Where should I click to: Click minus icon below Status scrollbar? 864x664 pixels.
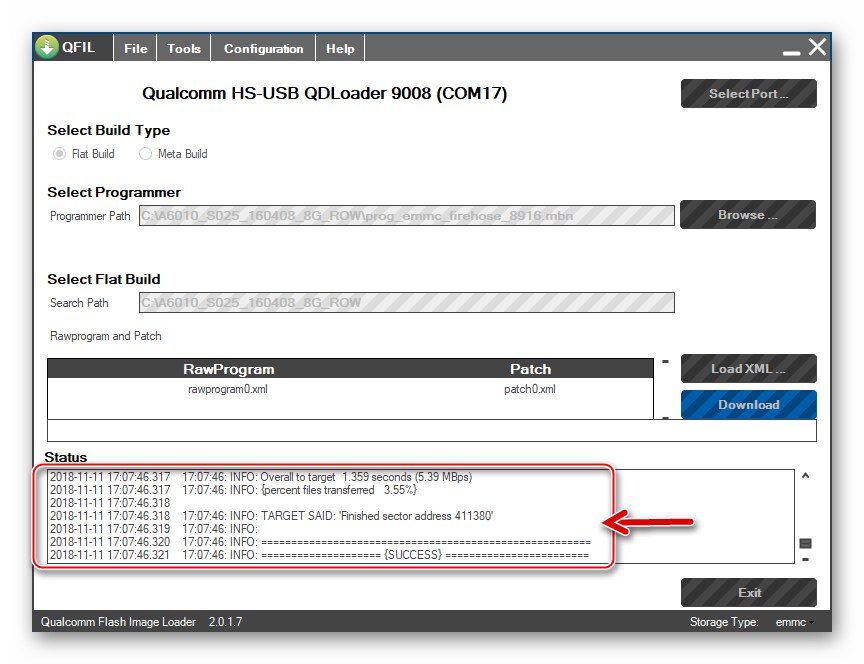pyautogui.click(x=805, y=559)
